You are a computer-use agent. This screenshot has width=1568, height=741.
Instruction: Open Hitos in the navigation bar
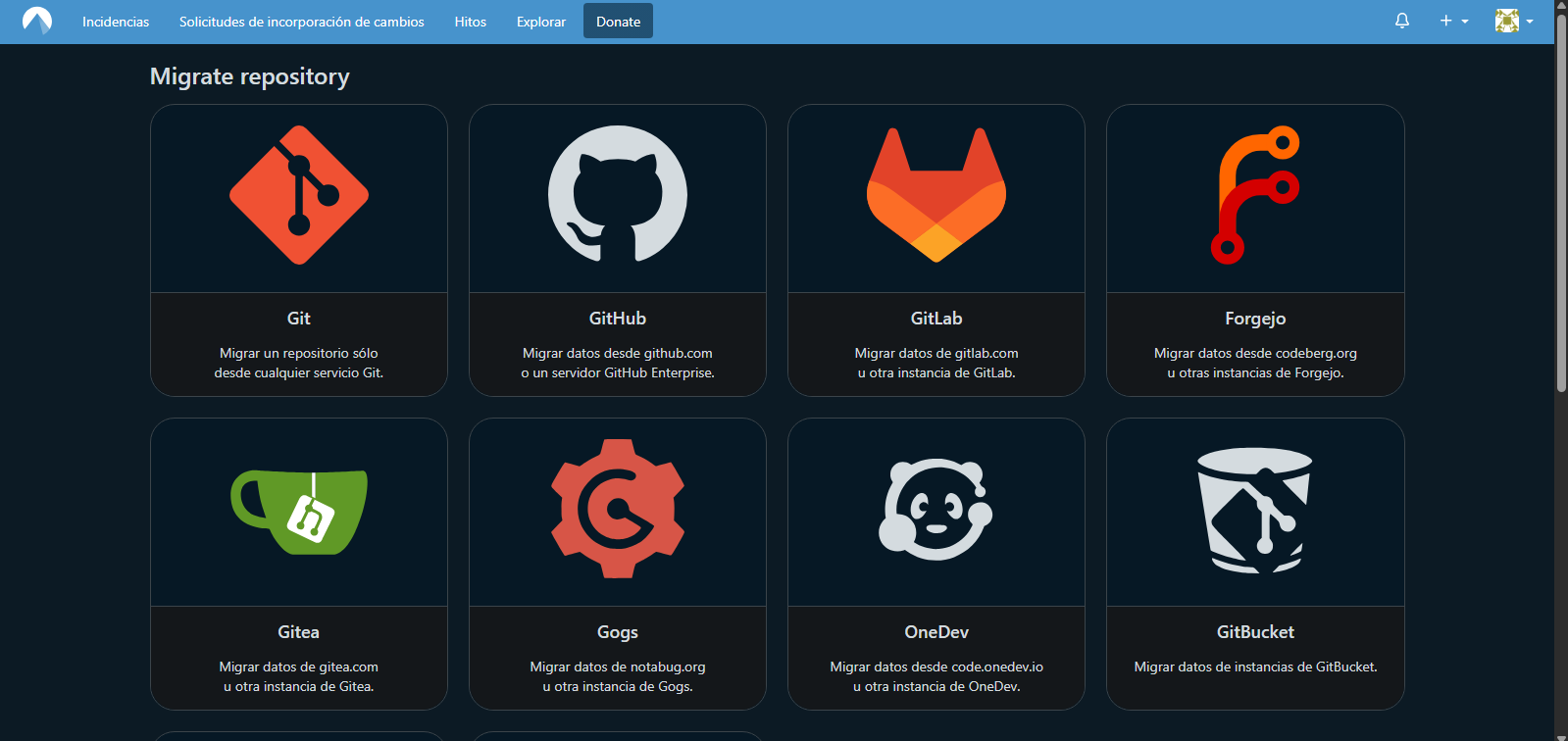(471, 22)
